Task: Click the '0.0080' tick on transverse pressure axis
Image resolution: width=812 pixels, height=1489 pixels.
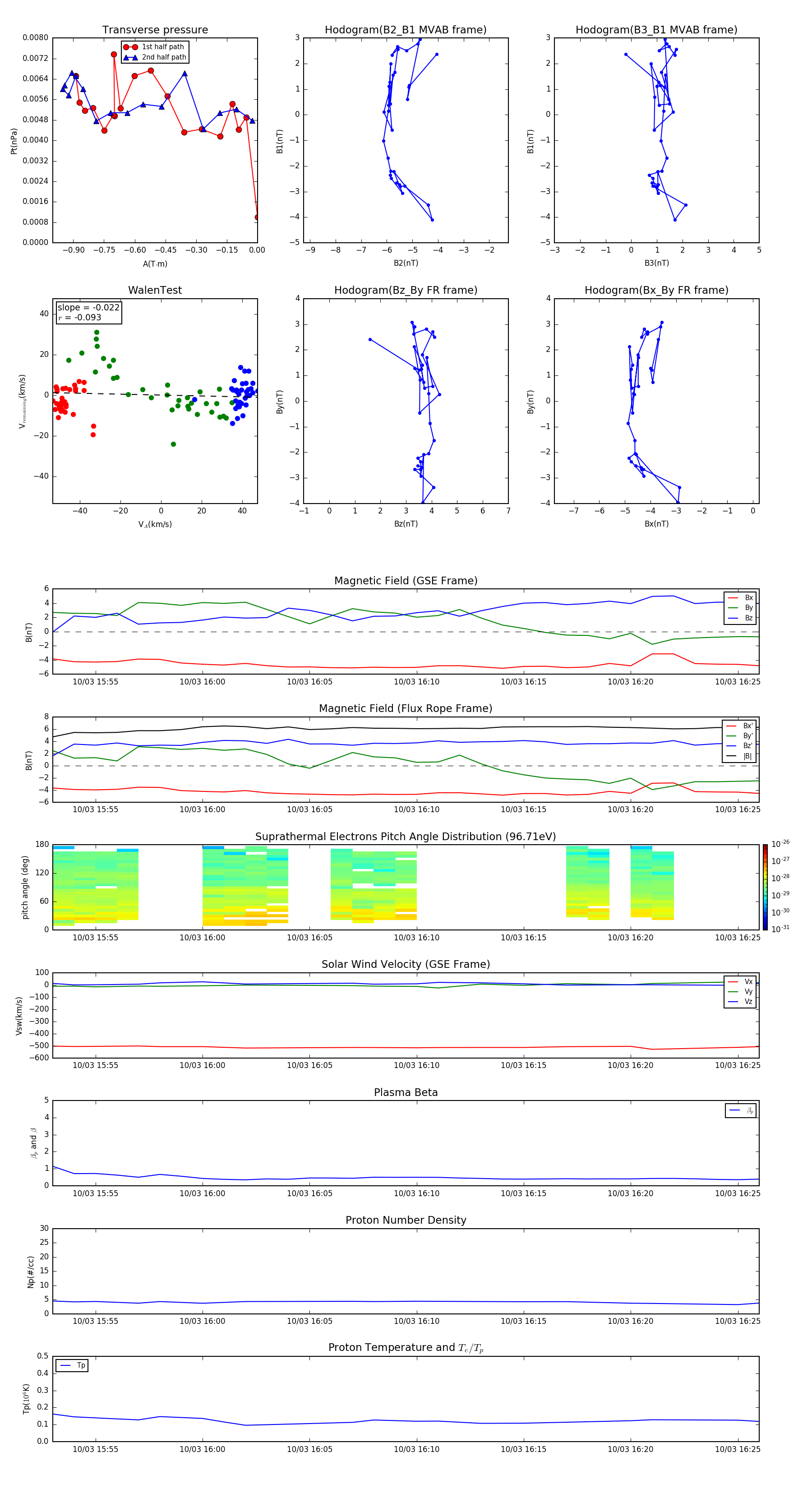Action: (x=35, y=37)
